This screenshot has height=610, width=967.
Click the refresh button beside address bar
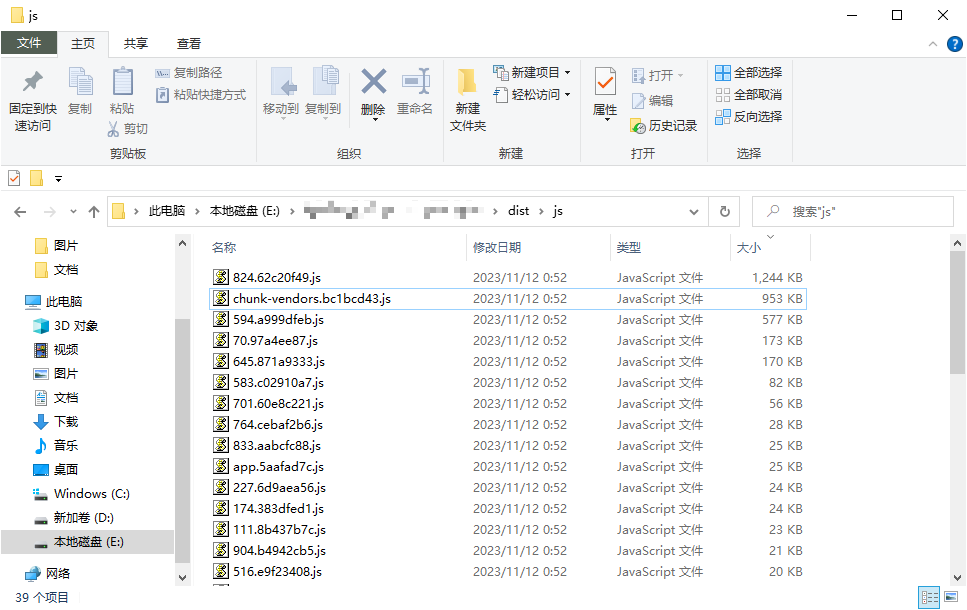pyautogui.click(x=724, y=211)
